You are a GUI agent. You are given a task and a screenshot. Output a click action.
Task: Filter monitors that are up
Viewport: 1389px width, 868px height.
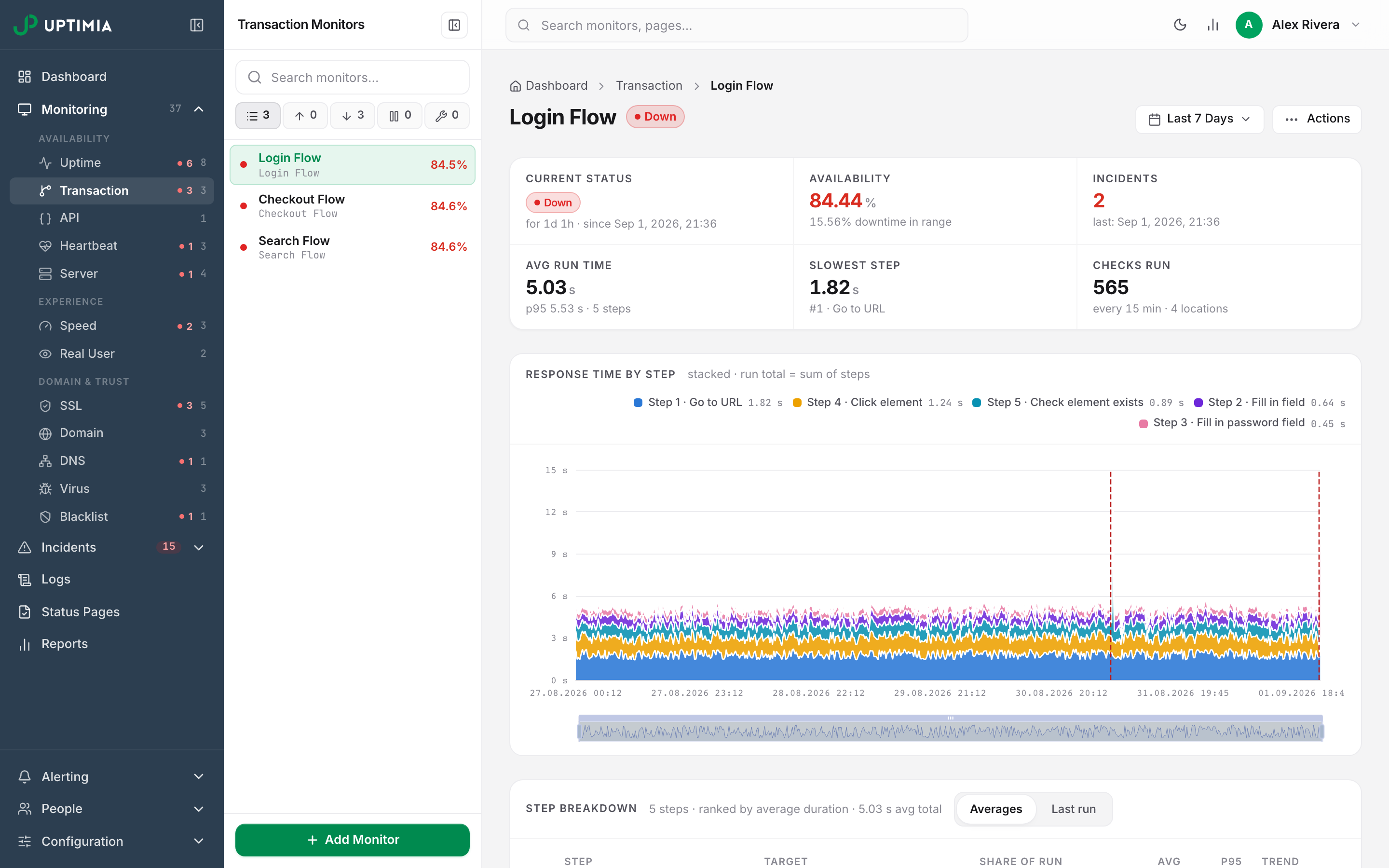pos(305,115)
